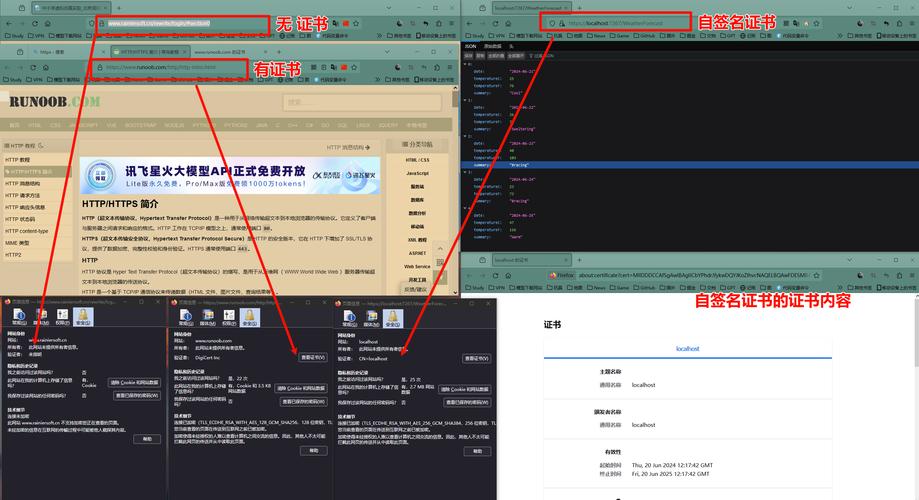Open HTML / CSS in runoob 分类导航

tap(417, 160)
